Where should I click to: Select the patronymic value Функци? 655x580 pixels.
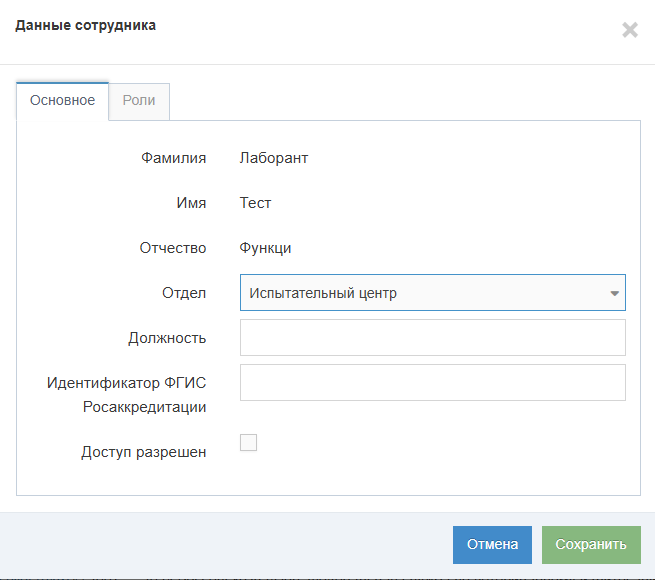(x=265, y=248)
